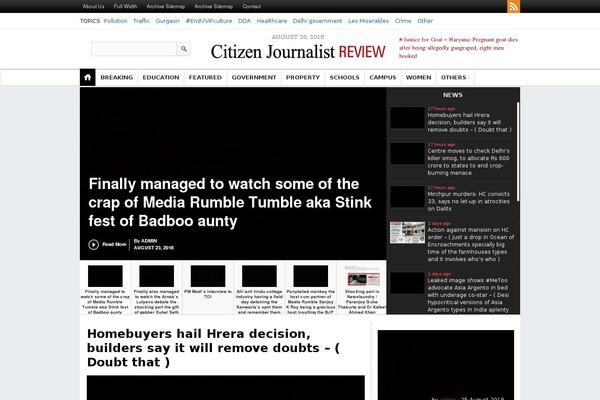Open the Schools tab
The width and height of the screenshot is (600, 400).
tap(344, 77)
